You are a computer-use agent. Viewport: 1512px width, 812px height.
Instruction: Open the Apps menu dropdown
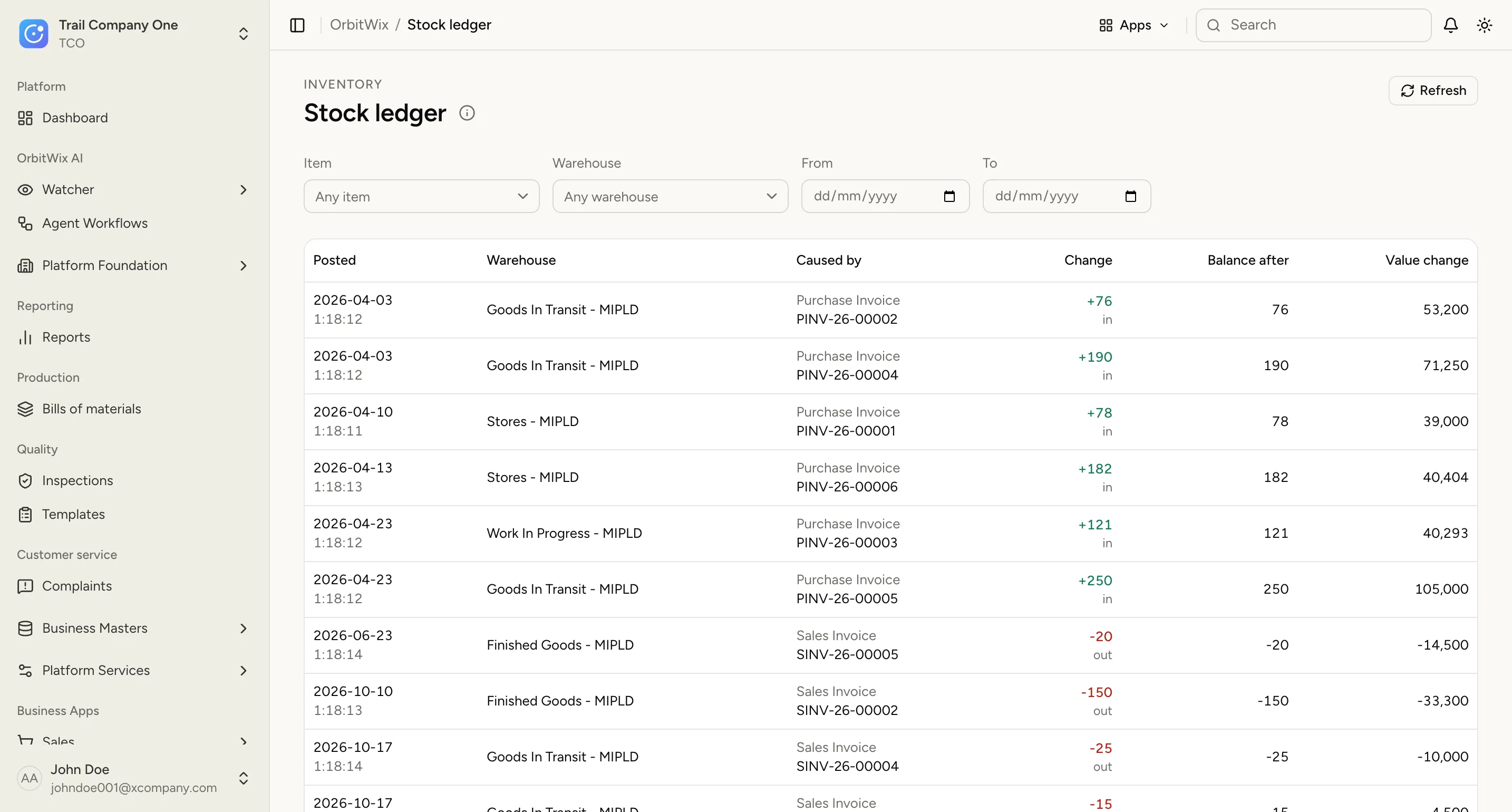point(1133,25)
